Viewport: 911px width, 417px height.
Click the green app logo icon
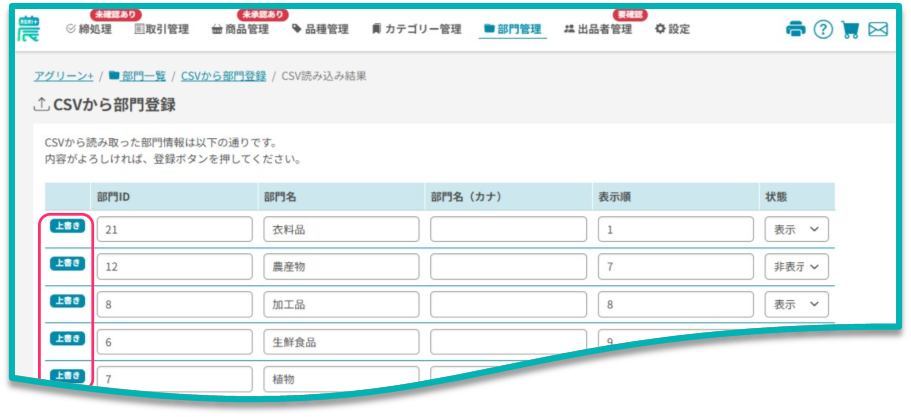point(29,27)
